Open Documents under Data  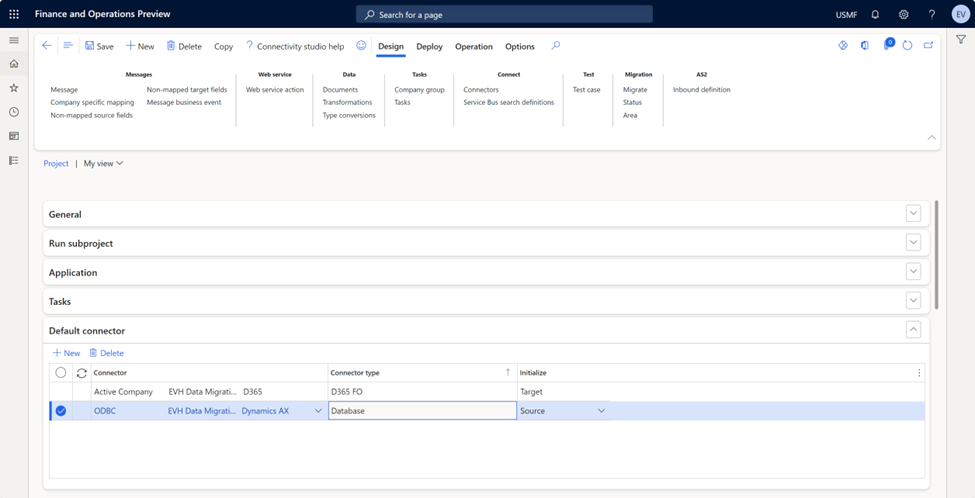click(x=340, y=90)
